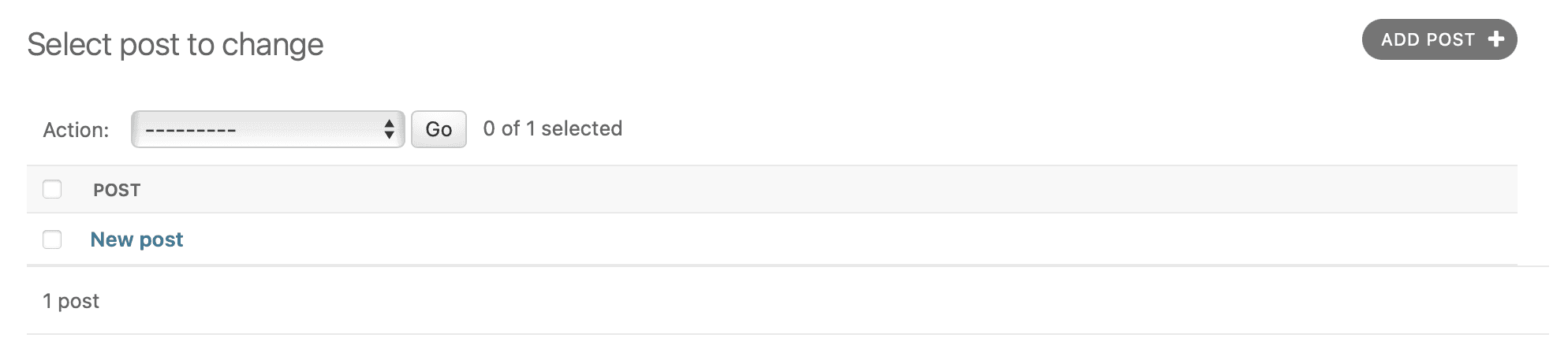The image size is (1568, 364).
Task: Click the '0 of 1 selected' counter
Action: click(x=552, y=128)
